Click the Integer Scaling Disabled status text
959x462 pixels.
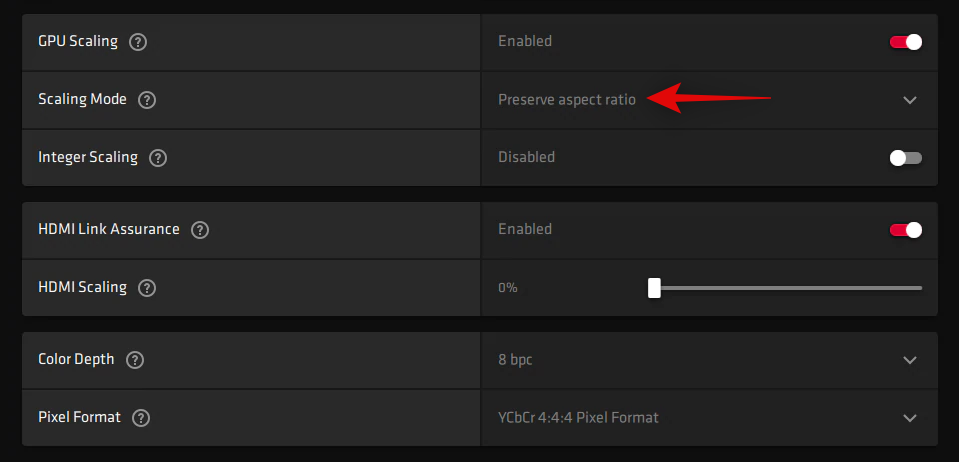526,158
